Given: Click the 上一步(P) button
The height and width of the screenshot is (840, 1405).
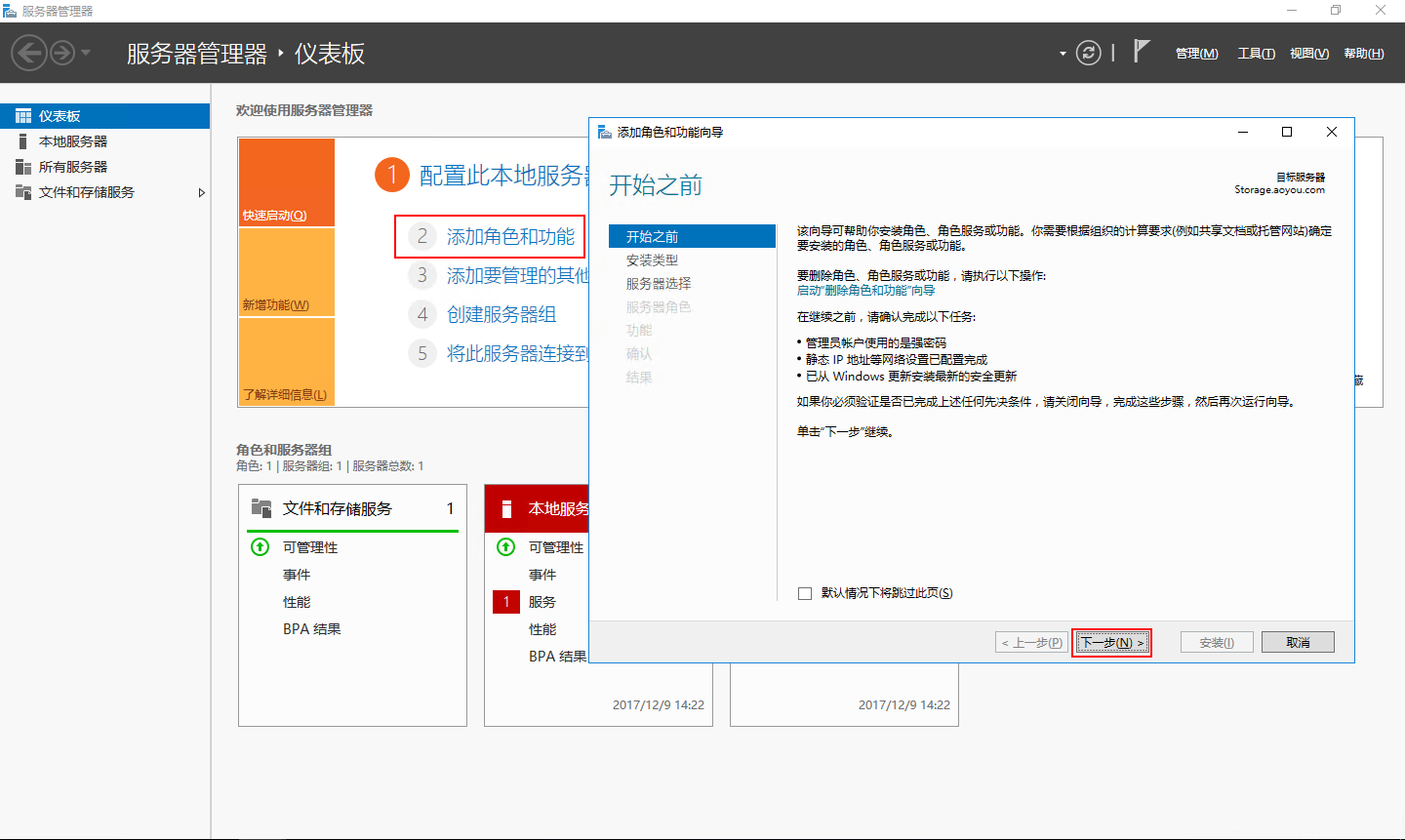Looking at the screenshot, I should tap(1031, 643).
